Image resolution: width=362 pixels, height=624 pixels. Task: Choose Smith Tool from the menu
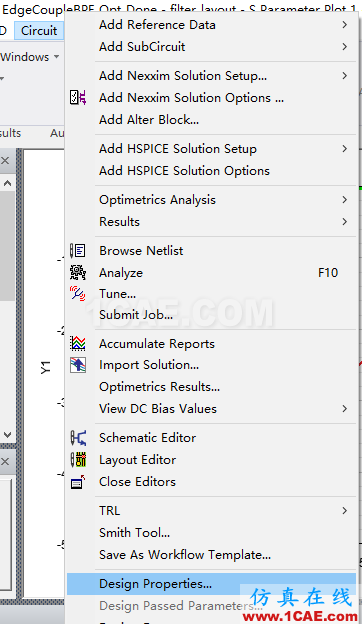(134, 532)
